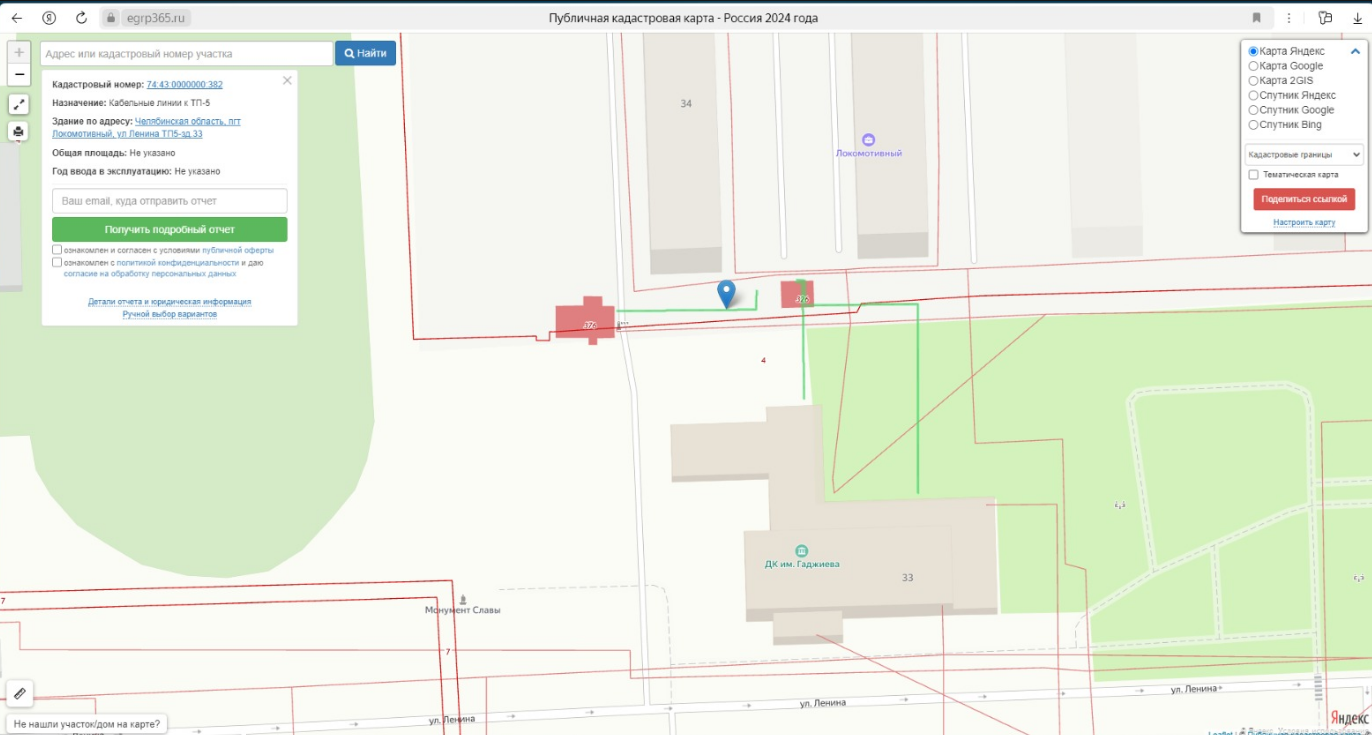
Task: Click the Локомотивный shop map icon
Action: [868, 140]
